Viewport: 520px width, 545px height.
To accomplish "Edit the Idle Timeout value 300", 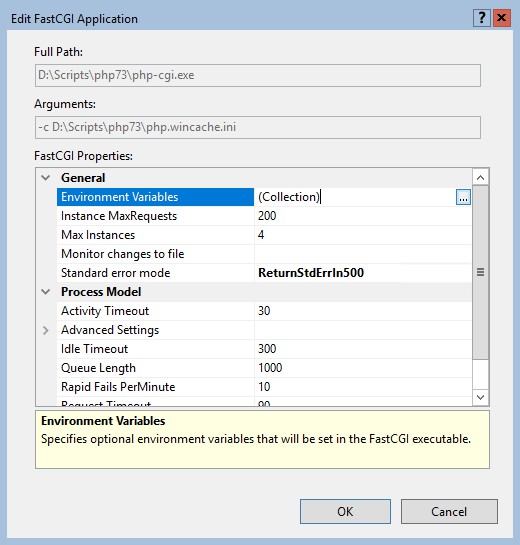I will [x=363, y=349].
